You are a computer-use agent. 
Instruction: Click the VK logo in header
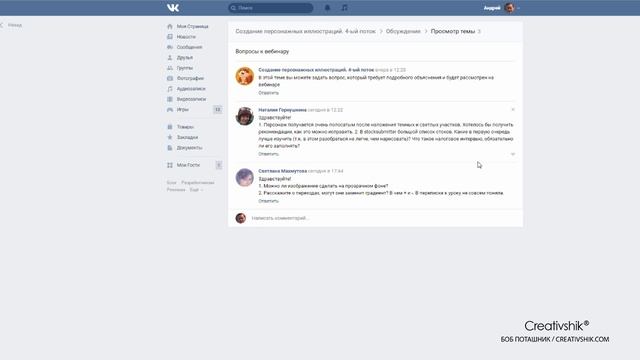click(x=173, y=8)
